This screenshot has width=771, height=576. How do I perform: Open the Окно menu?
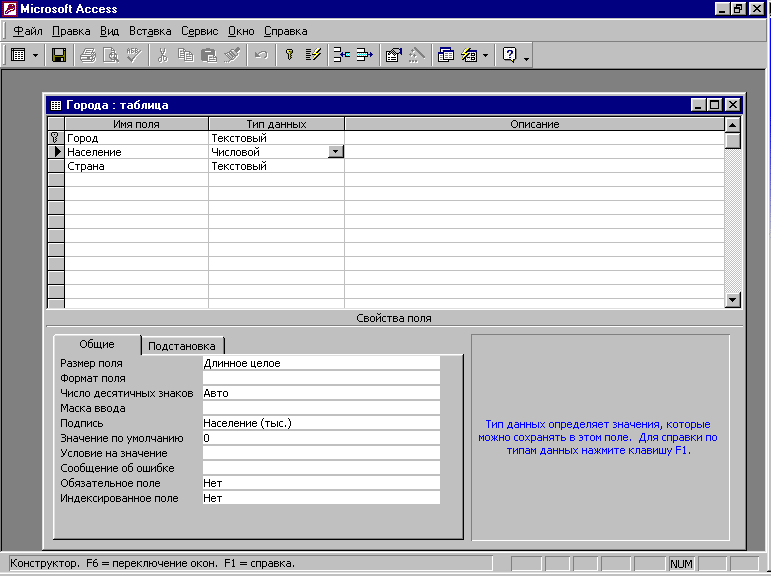click(241, 31)
